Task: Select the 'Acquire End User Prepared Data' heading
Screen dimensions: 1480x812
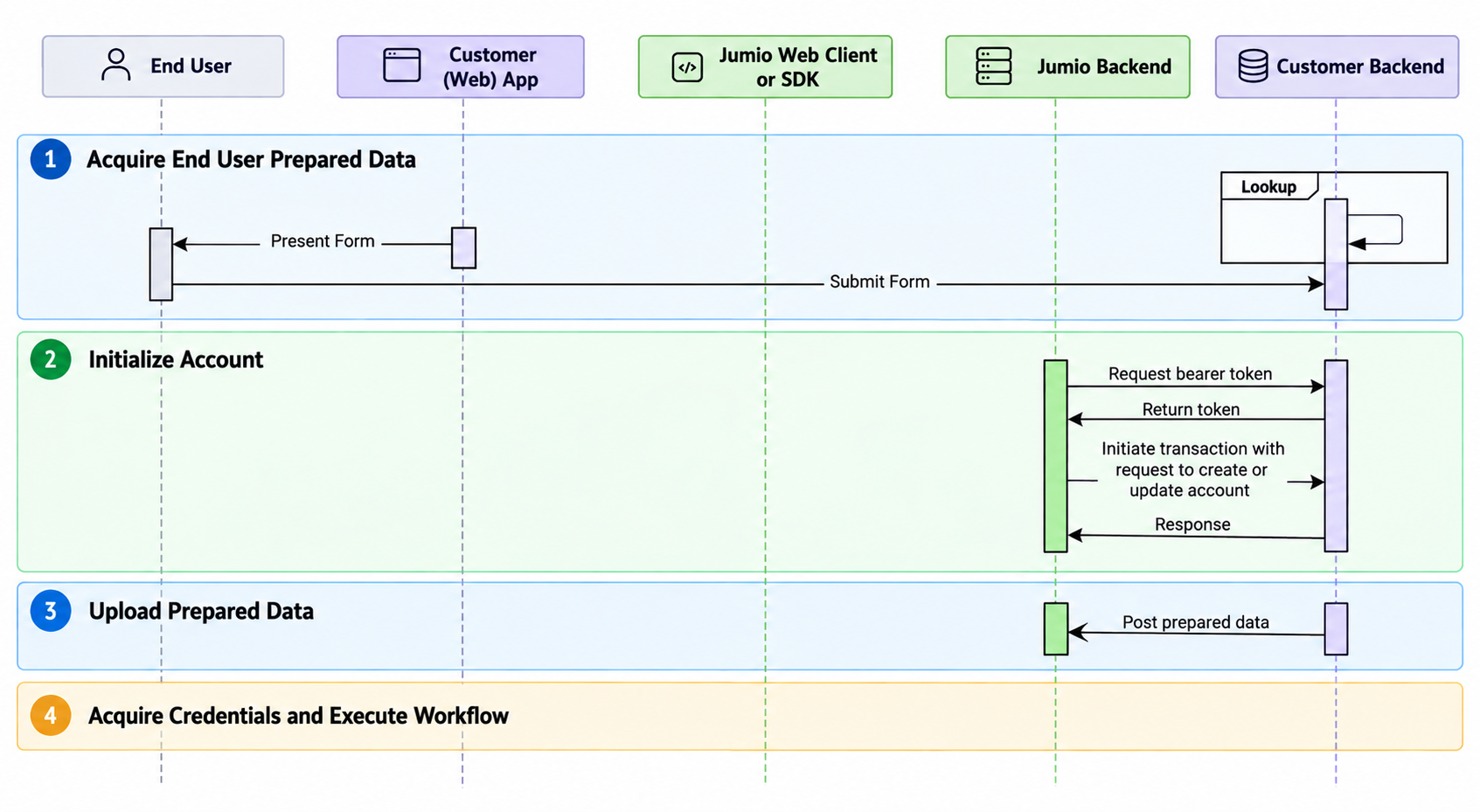Action: pyautogui.click(x=251, y=160)
